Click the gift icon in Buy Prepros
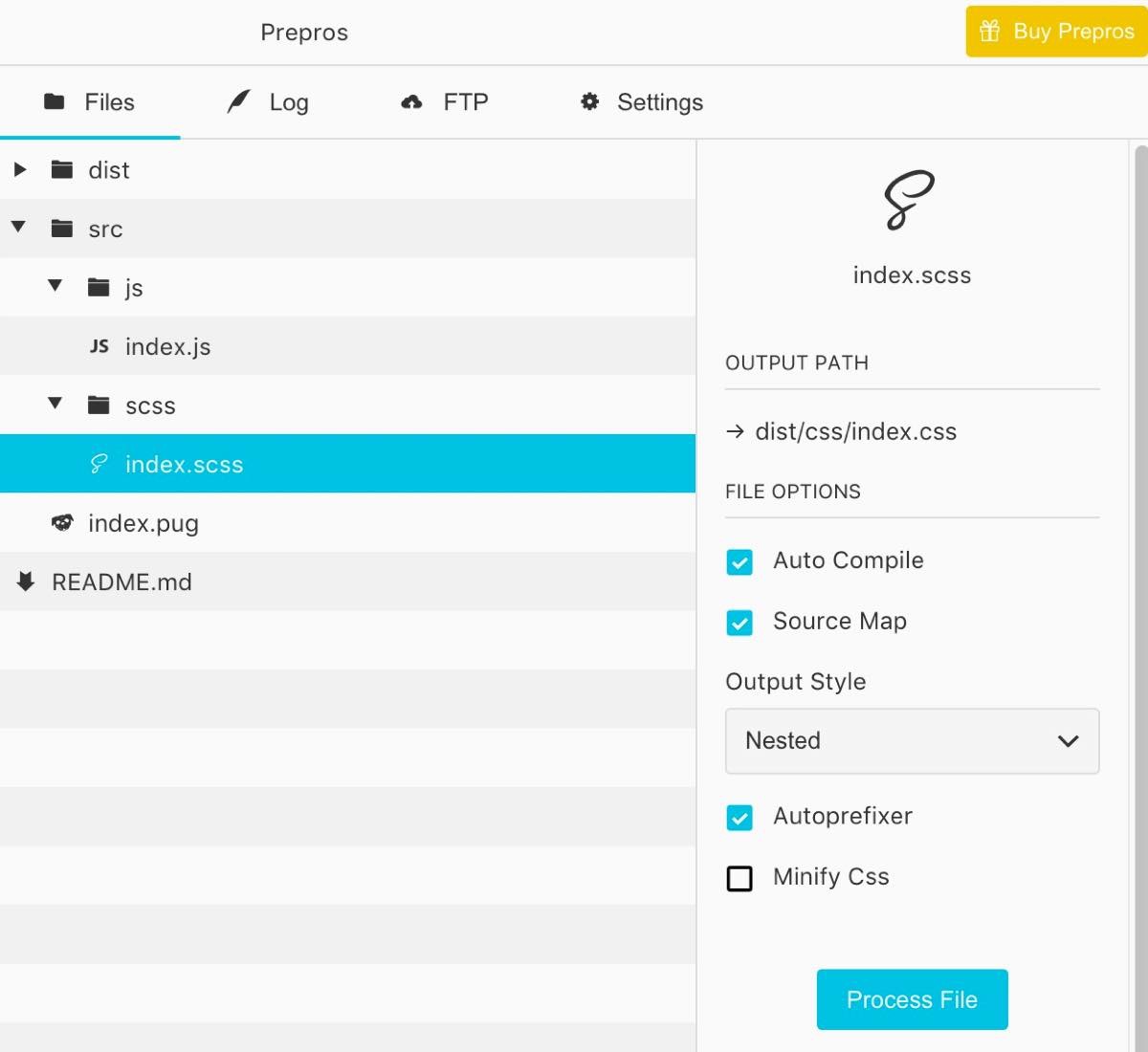This screenshot has height=1052, width=1148. [990, 32]
